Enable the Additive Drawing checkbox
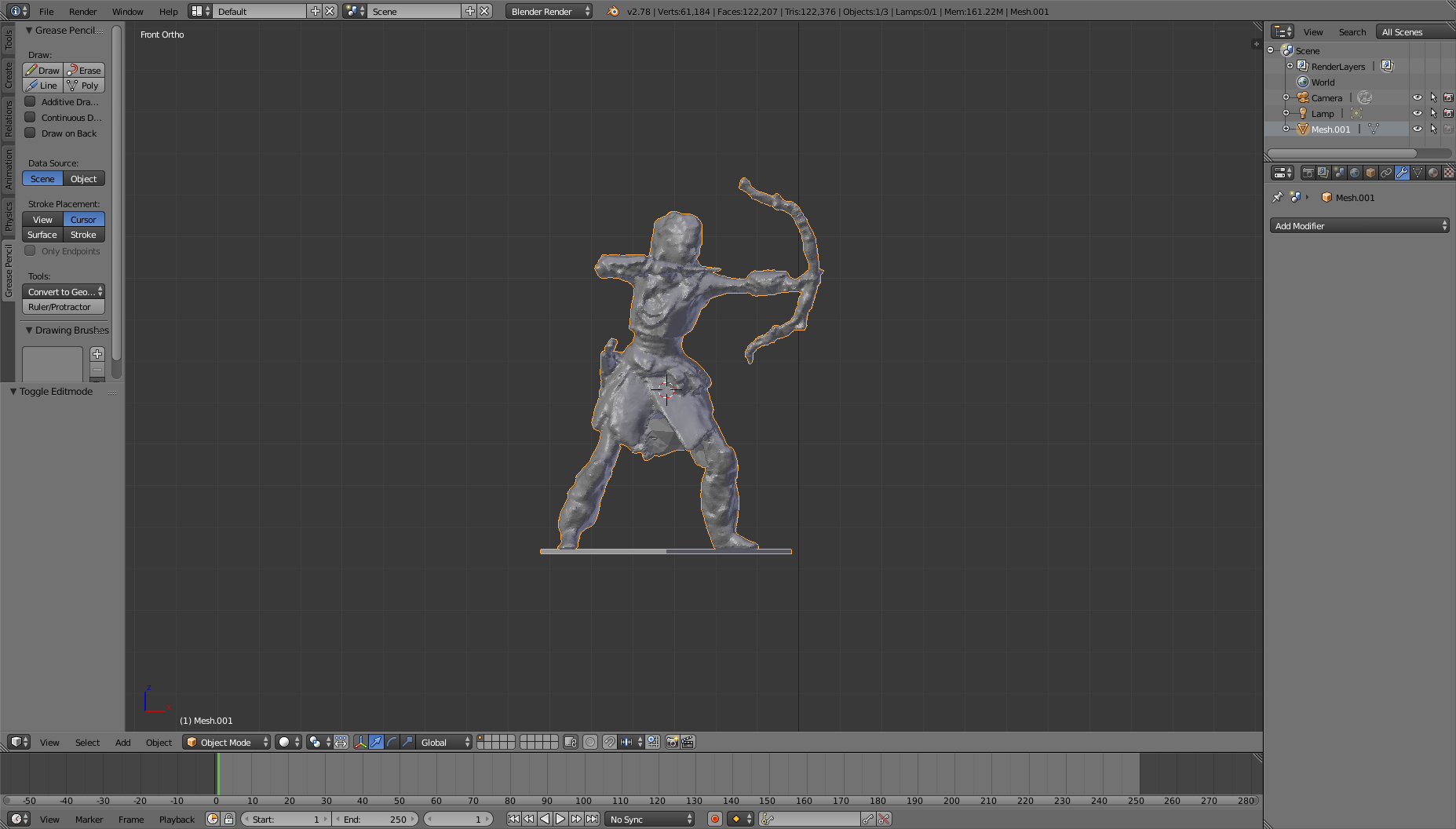The width and height of the screenshot is (1456, 829). (x=30, y=101)
